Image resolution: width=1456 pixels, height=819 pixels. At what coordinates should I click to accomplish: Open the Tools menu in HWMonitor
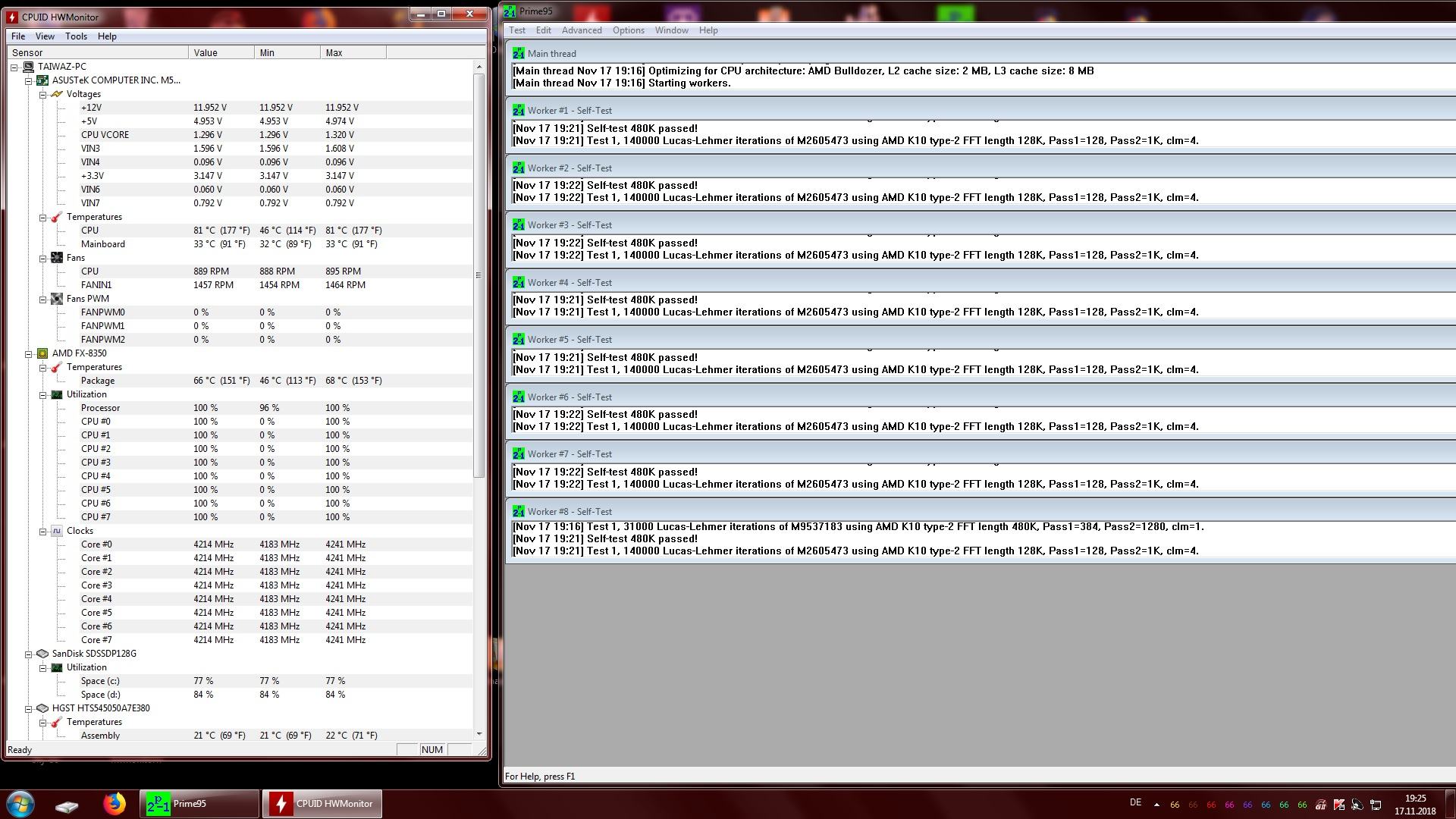(x=76, y=36)
